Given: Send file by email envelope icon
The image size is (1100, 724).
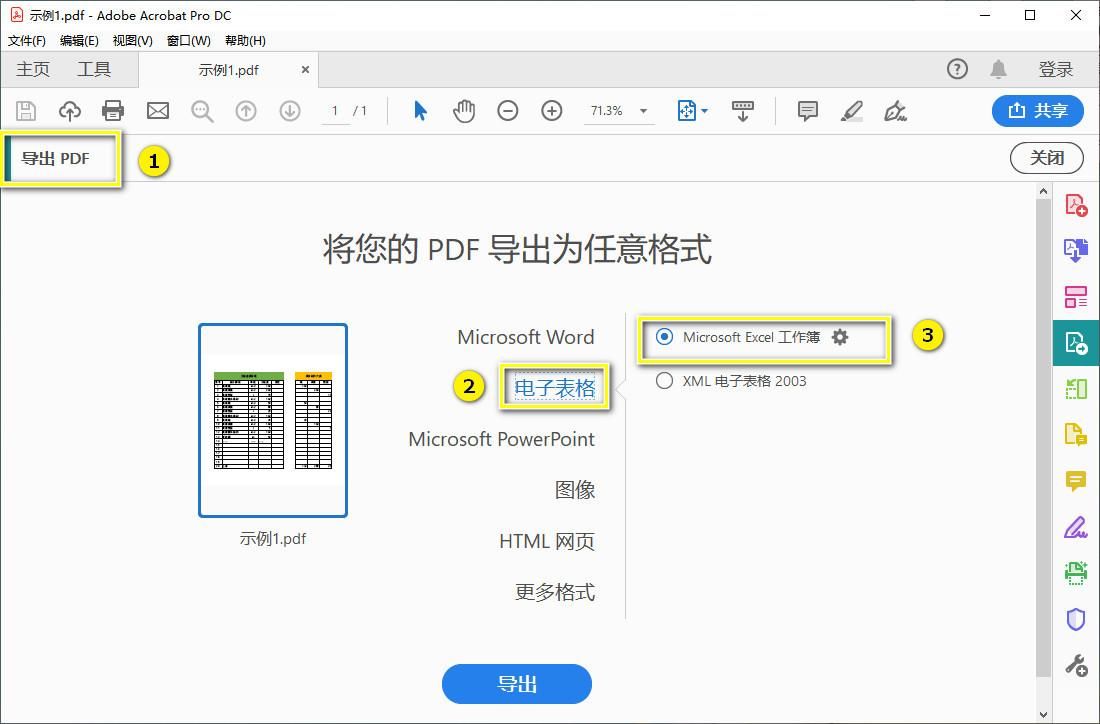Looking at the screenshot, I should click(158, 111).
